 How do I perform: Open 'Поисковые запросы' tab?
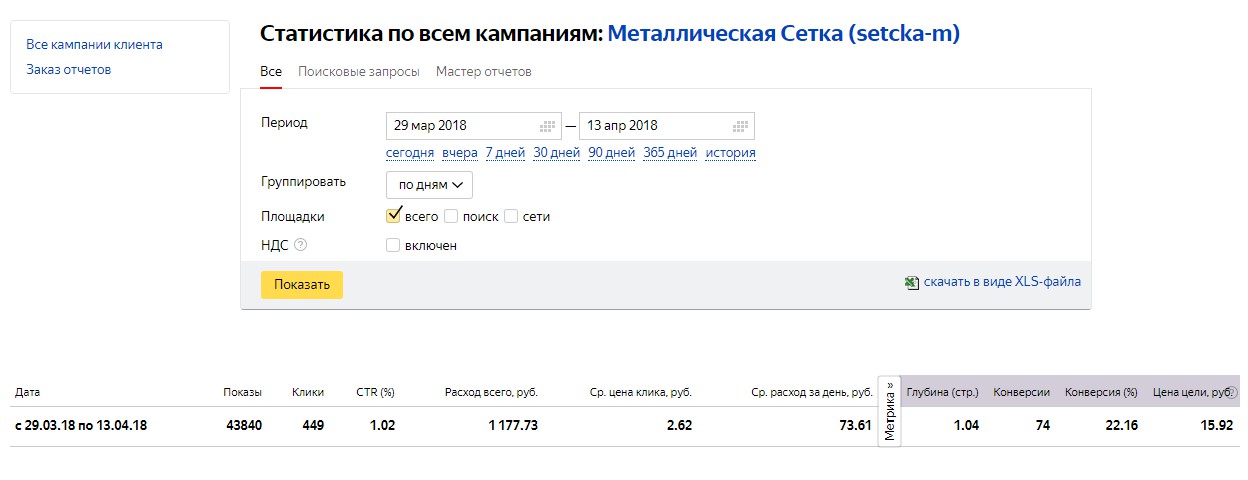coord(359,72)
